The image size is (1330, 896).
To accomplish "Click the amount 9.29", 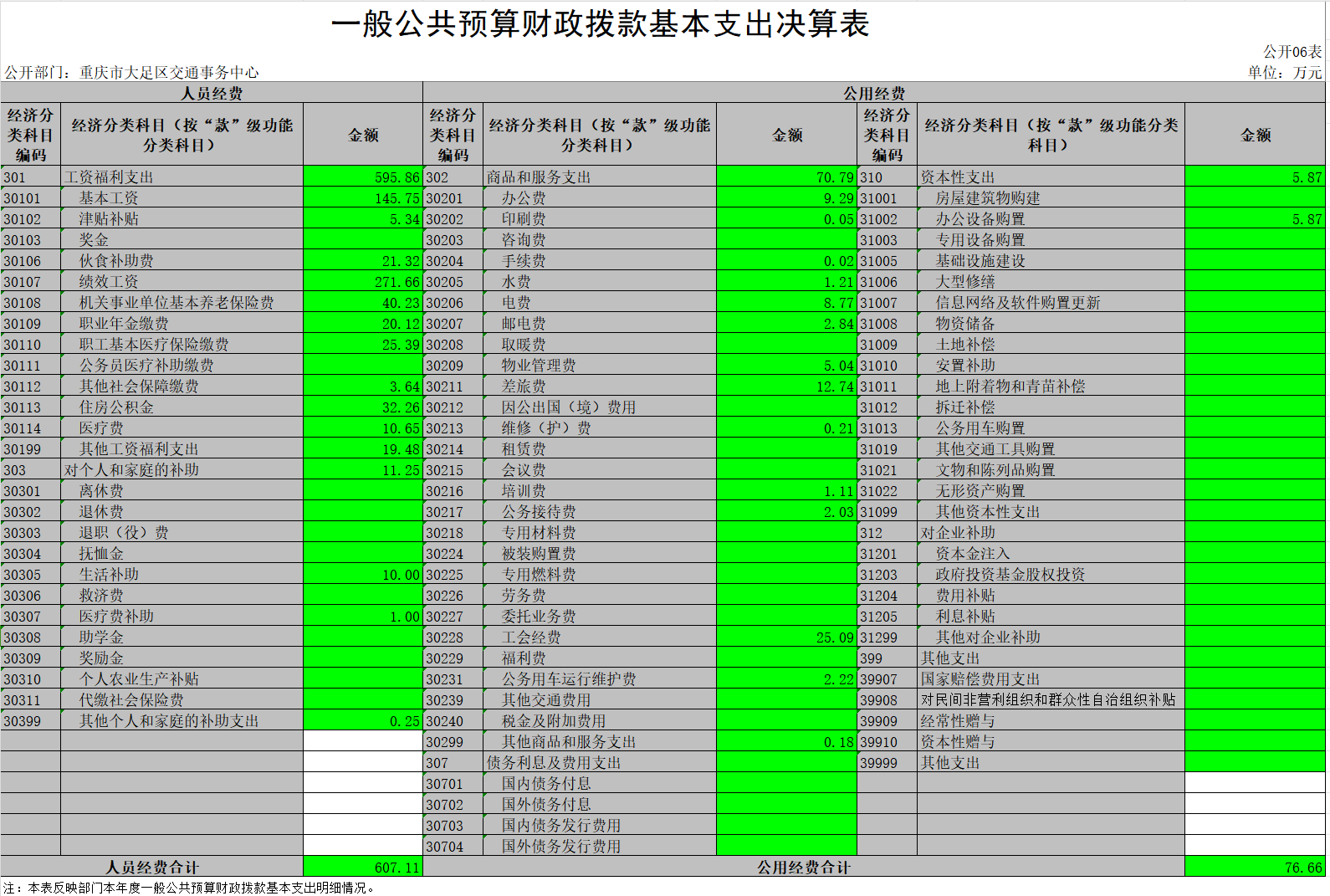I will coord(786,197).
